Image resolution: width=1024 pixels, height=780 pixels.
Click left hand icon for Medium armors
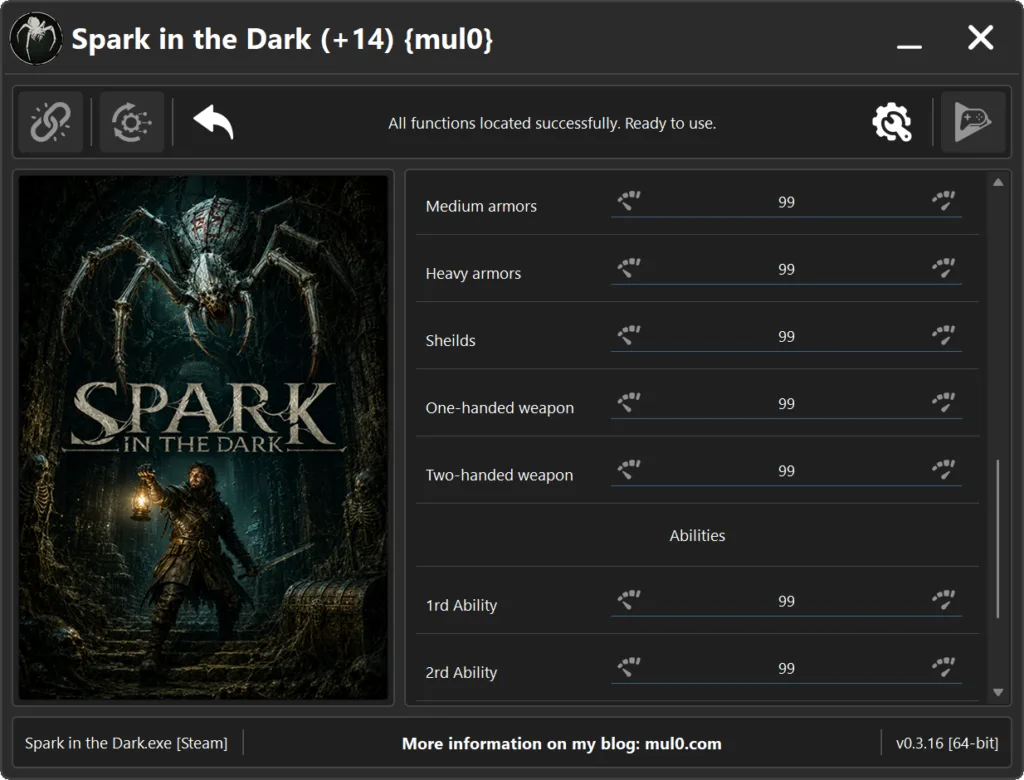coord(630,201)
